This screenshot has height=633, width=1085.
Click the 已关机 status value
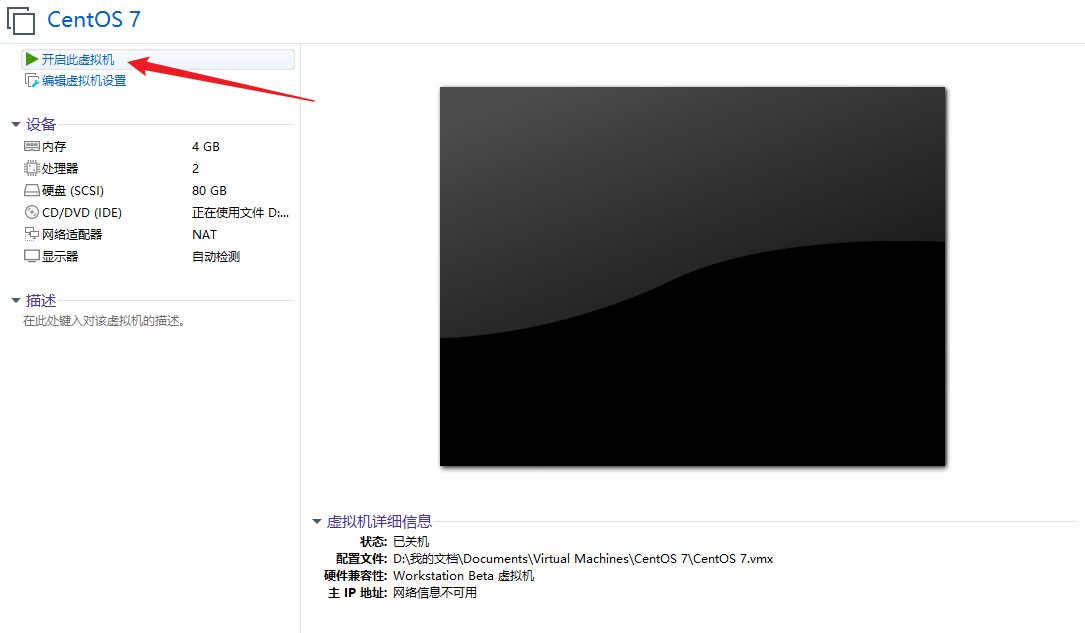click(x=411, y=542)
